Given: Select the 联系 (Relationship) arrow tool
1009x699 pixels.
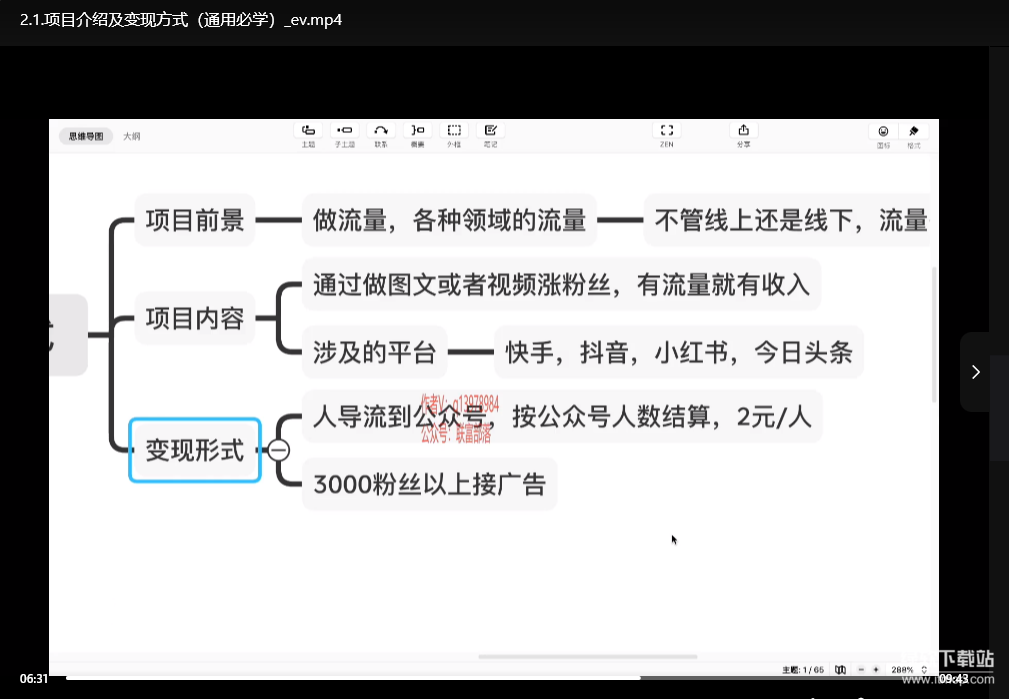Looking at the screenshot, I should tap(381, 131).
